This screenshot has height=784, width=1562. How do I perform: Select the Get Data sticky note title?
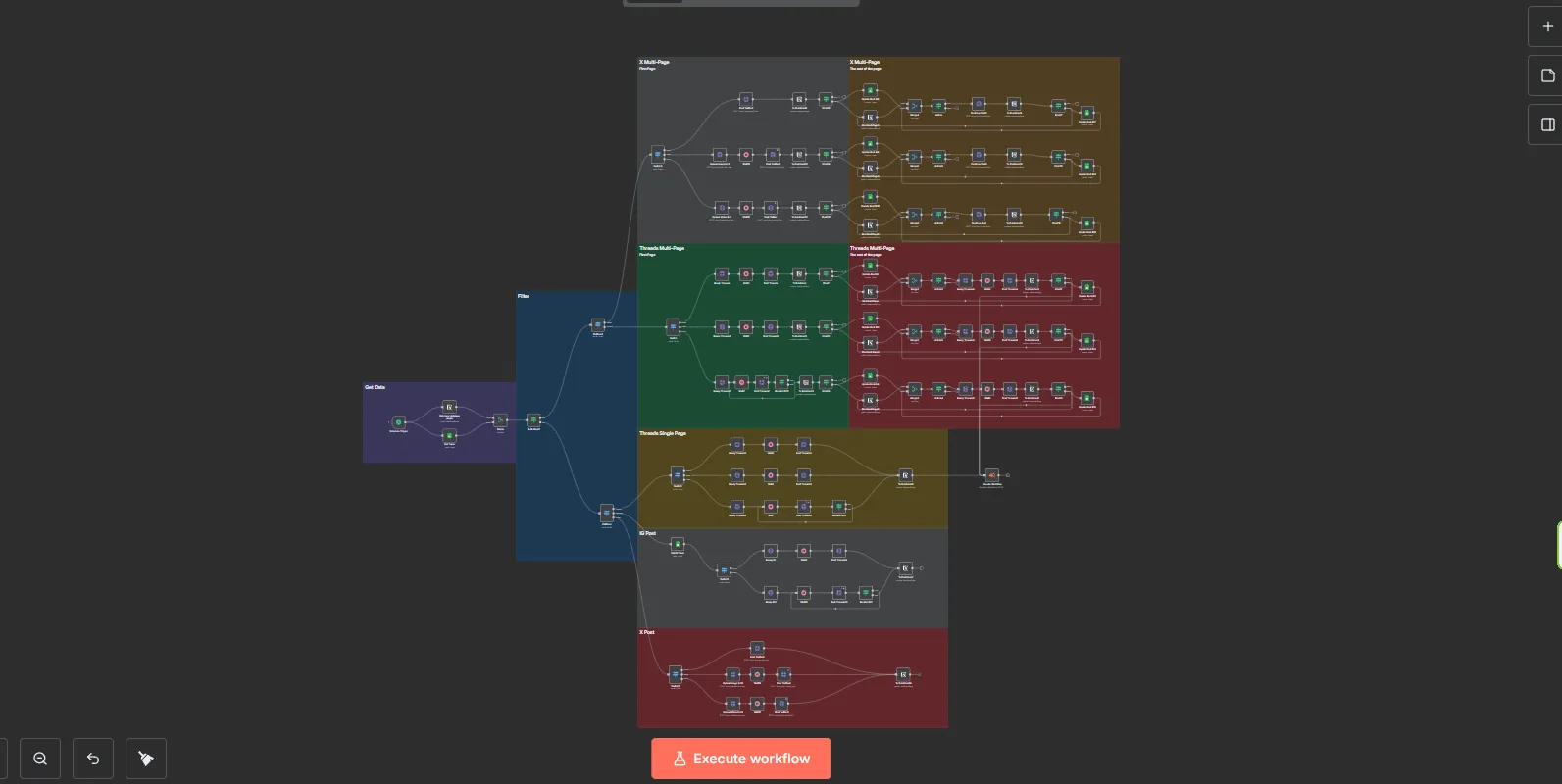point(376,388)
